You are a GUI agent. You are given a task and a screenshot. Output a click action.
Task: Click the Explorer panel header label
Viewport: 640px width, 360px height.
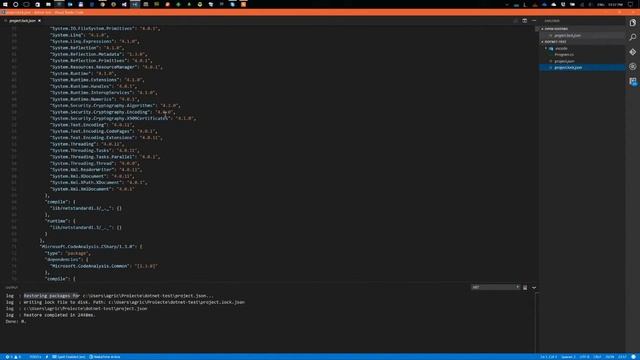[552, 20]
